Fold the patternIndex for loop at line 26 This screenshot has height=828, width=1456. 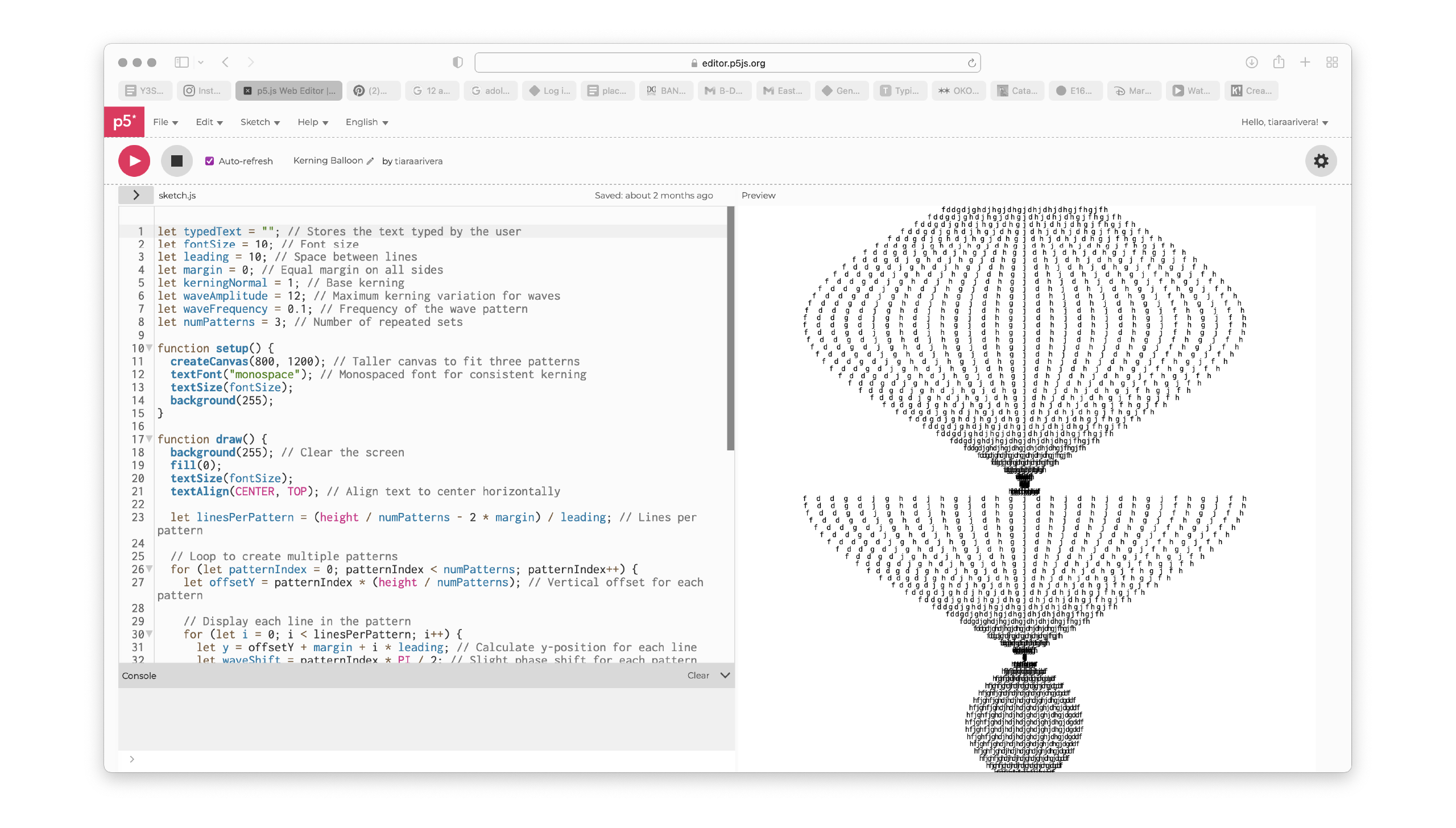(x=150, y=569)
